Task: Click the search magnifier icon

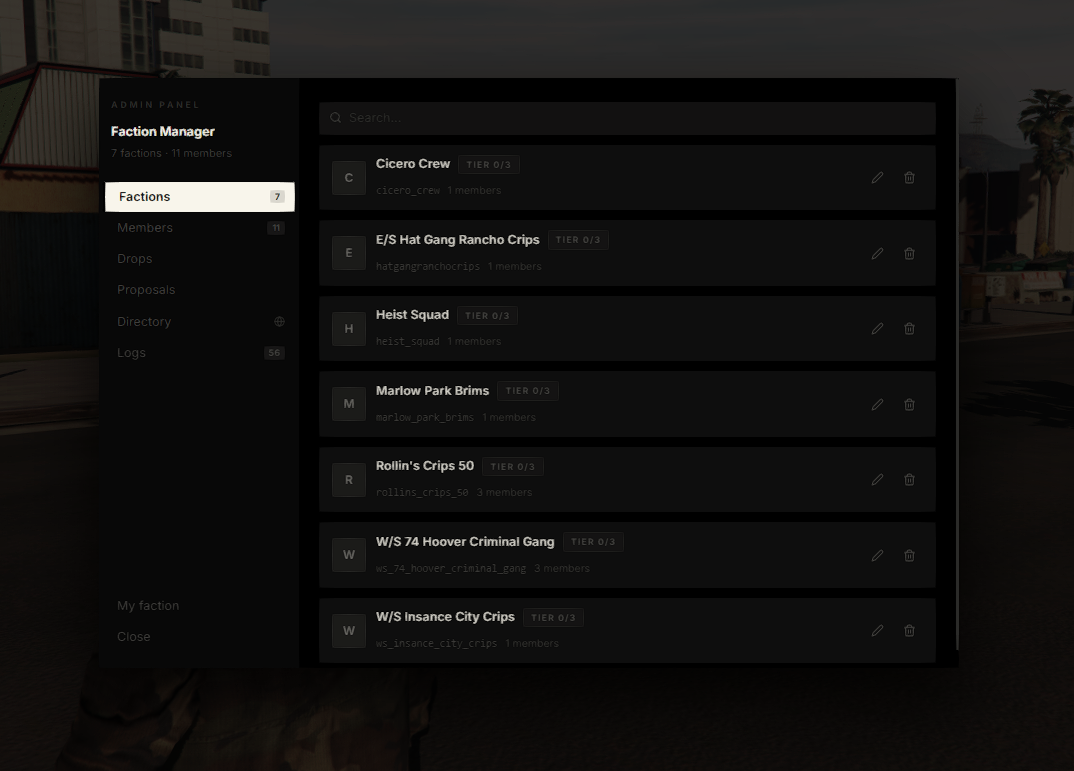Action: (336, 118)
